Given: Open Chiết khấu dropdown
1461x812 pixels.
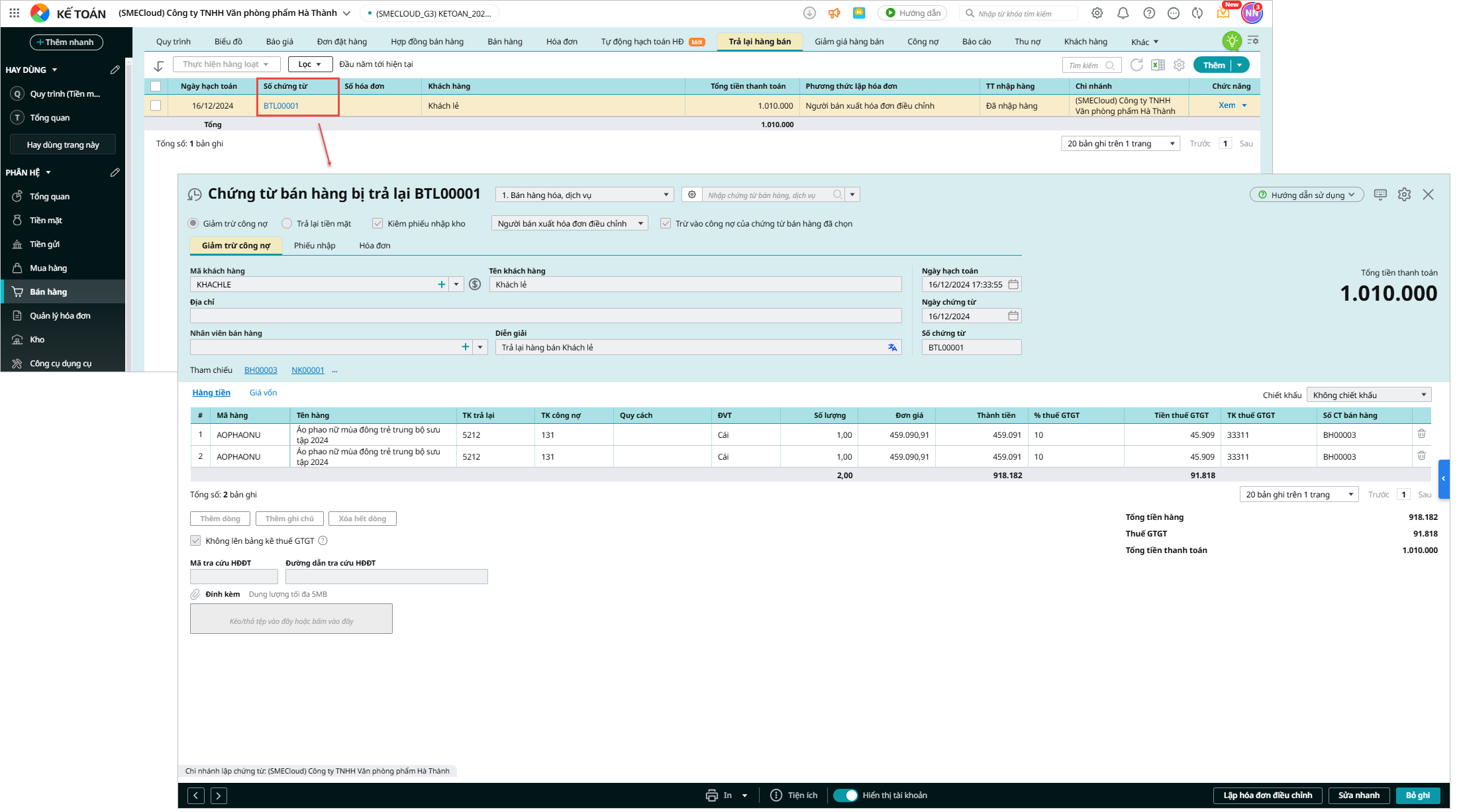Looking at the screenshot, I should pos(1368,395).
